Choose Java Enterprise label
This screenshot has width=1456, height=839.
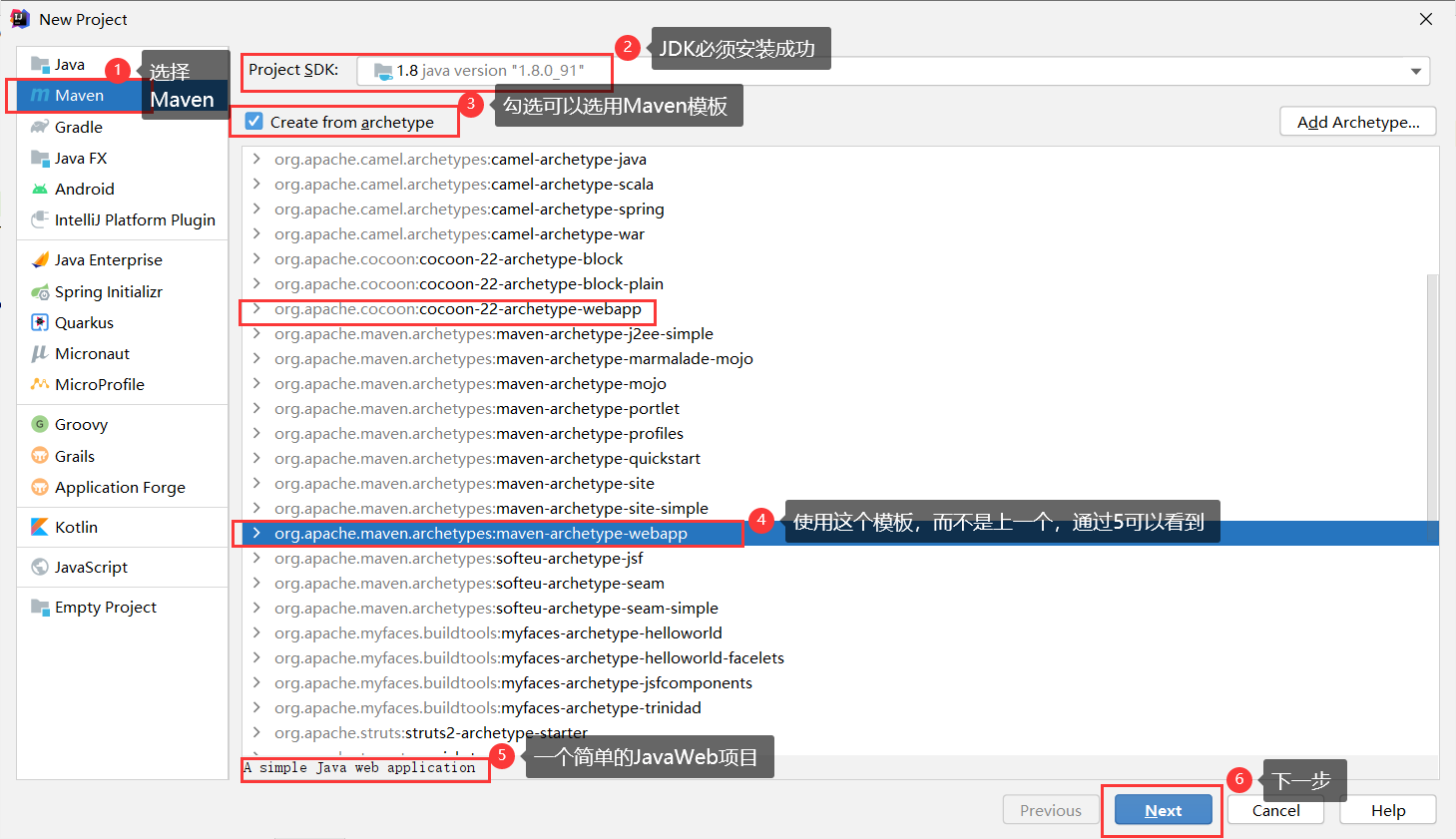[109, 259]
